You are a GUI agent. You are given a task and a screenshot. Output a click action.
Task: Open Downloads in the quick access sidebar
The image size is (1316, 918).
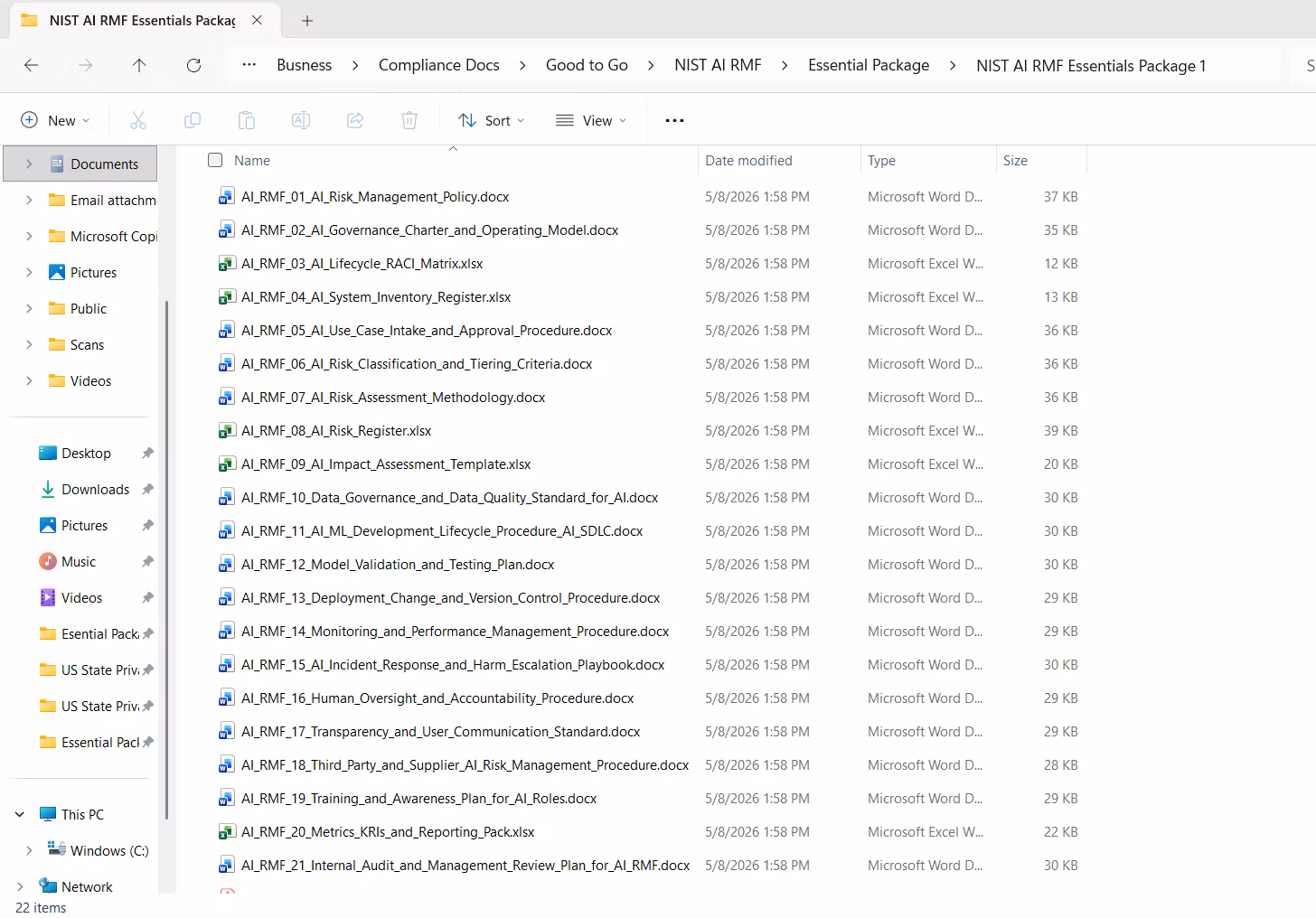(x=95, y=489)
